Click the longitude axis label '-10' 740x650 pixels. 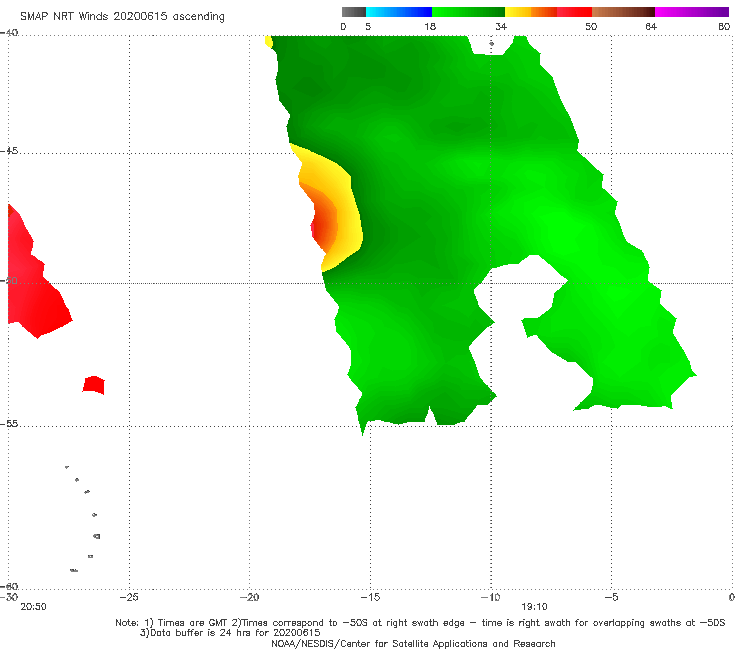[490, 597]
